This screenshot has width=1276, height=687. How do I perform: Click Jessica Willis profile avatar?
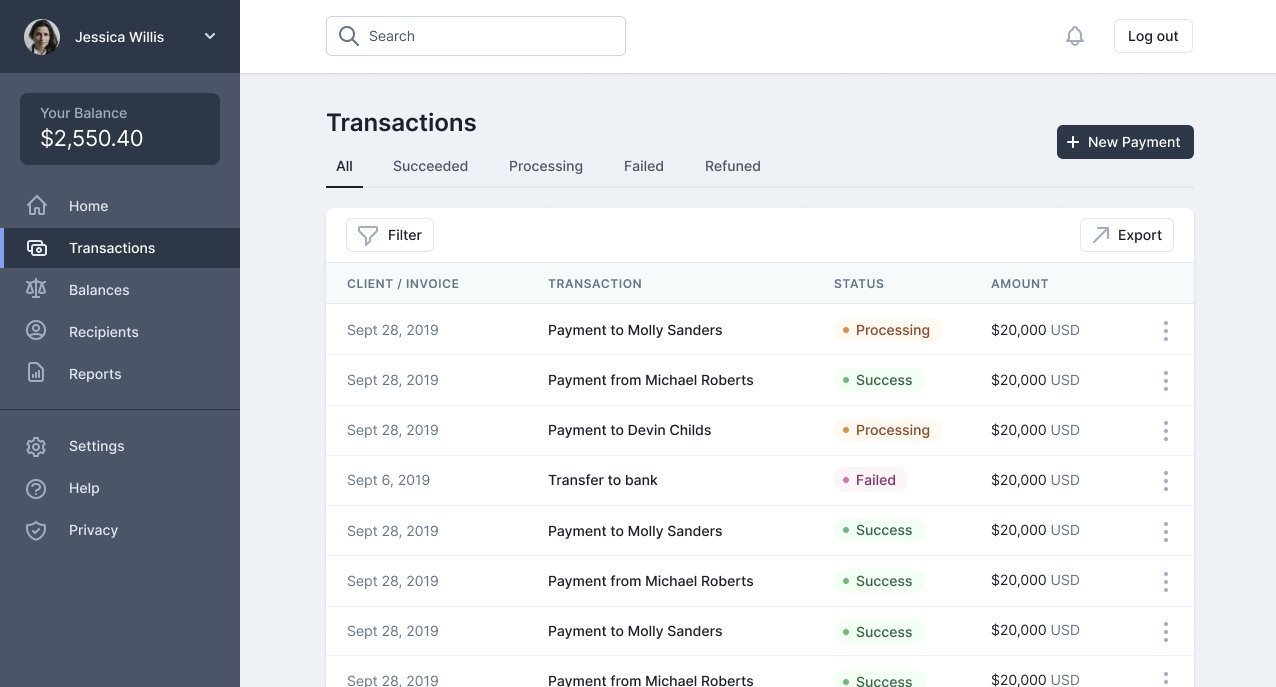point(42,37)
